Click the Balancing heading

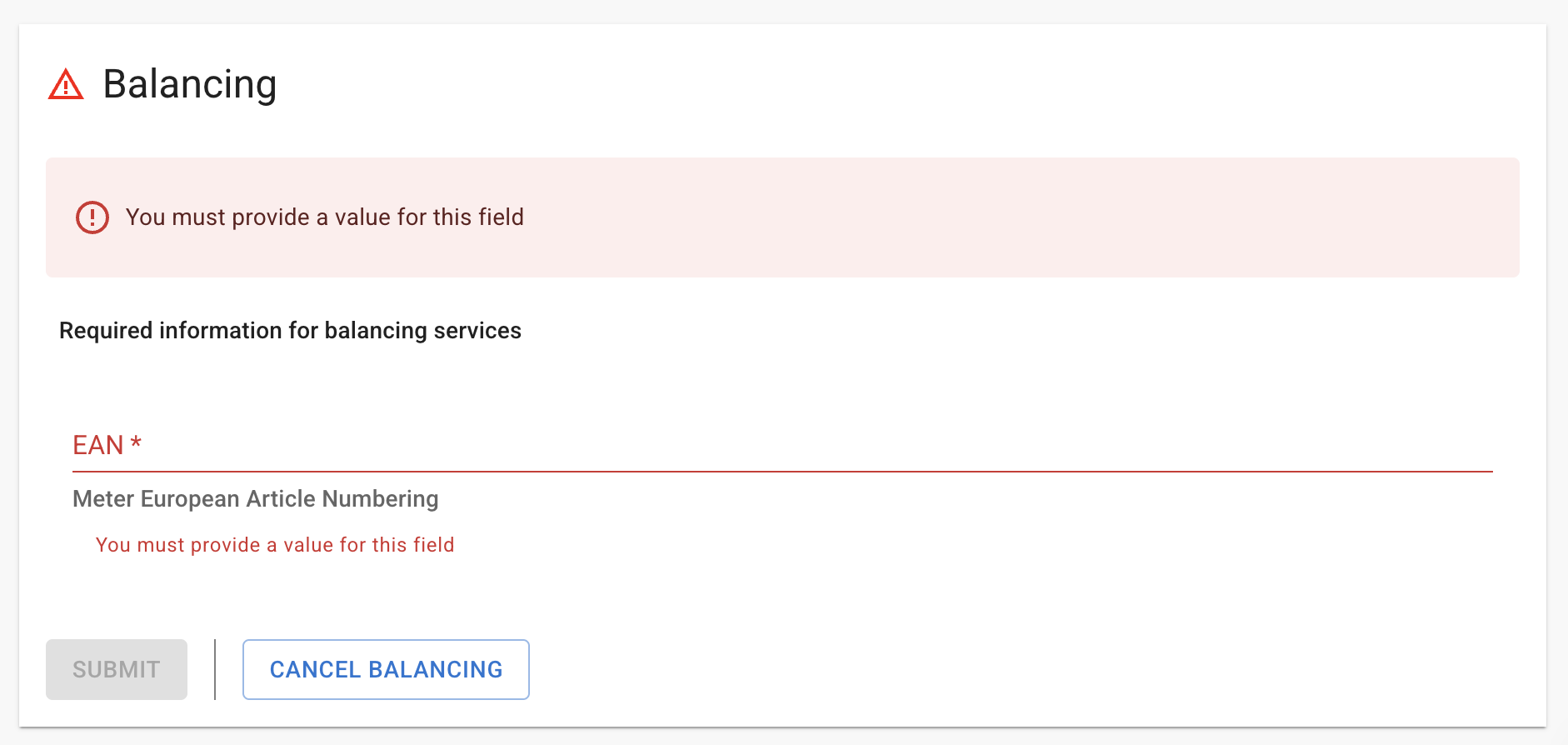(190, 84)
